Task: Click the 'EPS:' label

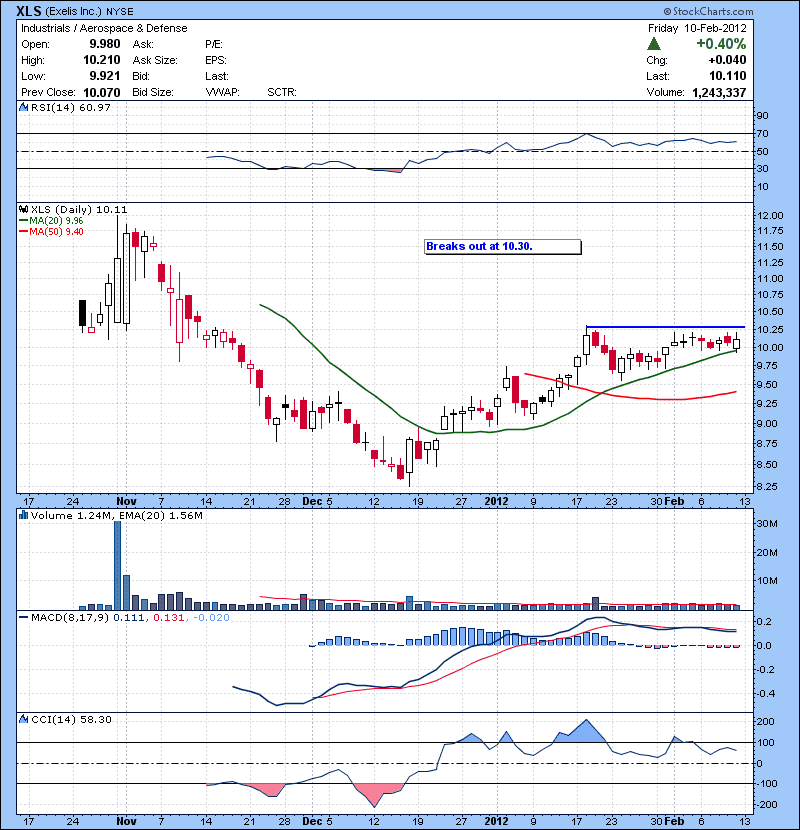Action: (216, 60)
